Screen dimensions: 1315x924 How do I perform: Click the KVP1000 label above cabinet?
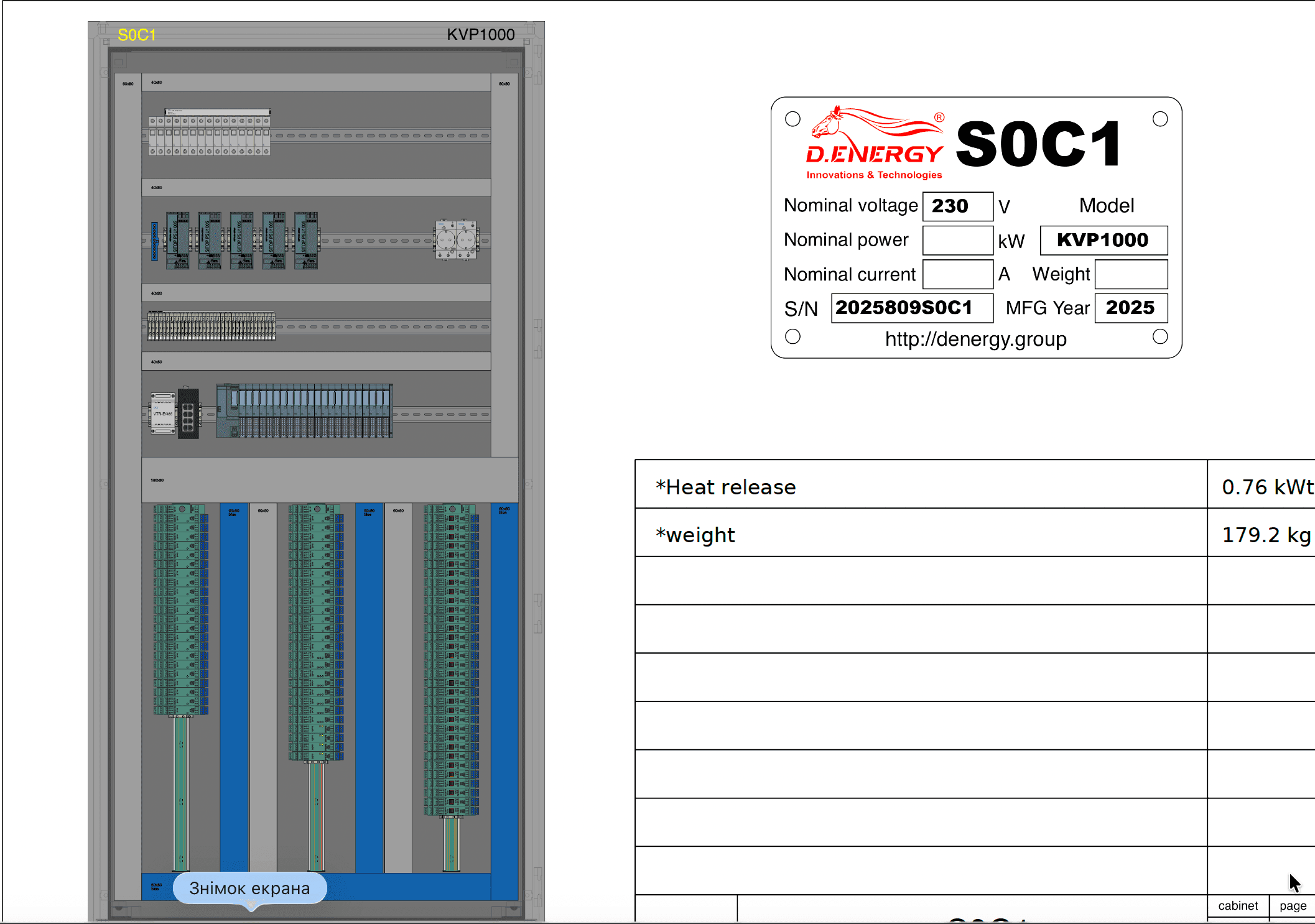click(x=480, y=34)
